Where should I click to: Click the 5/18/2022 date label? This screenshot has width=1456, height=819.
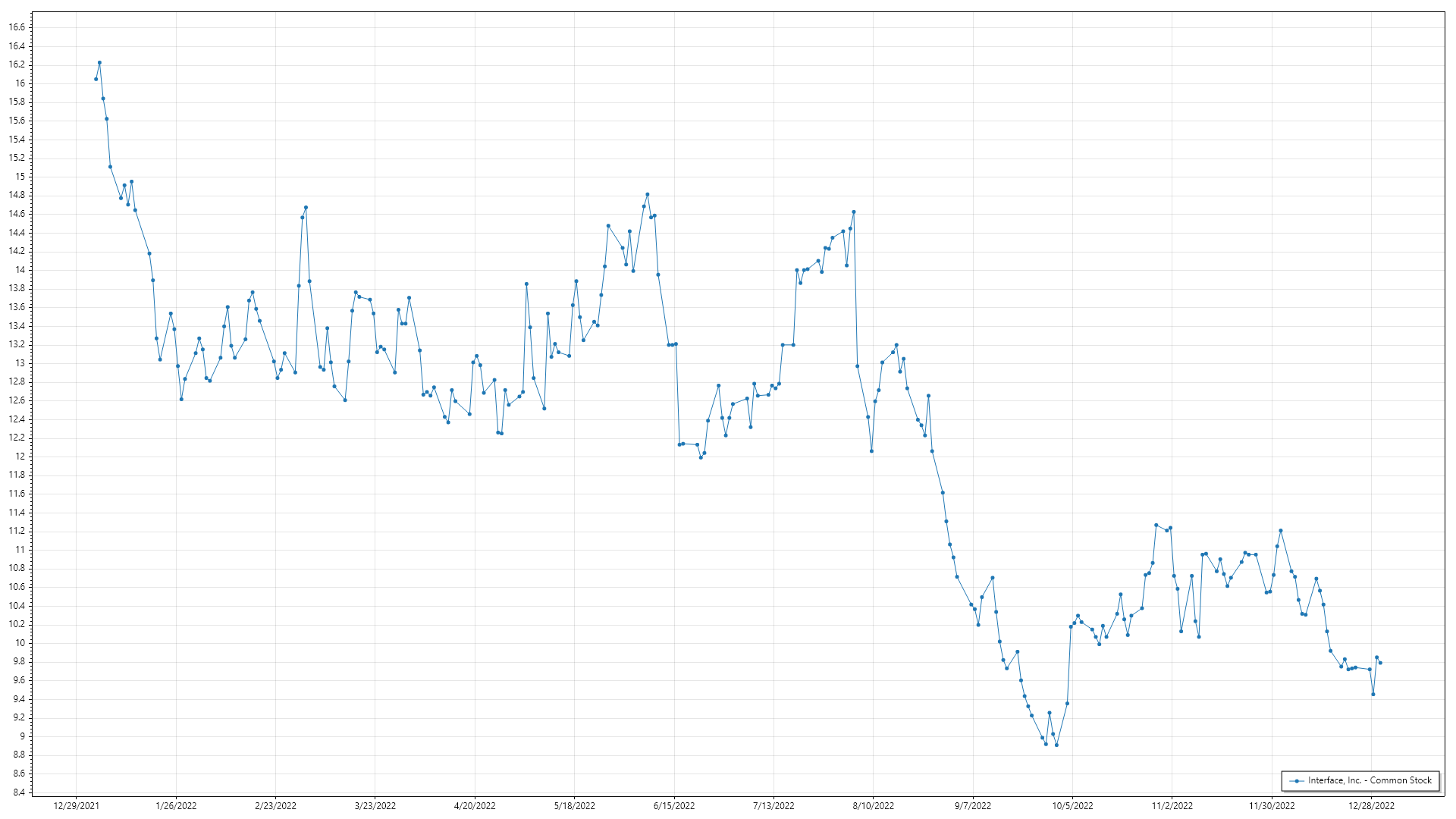[x=575, y=806]
